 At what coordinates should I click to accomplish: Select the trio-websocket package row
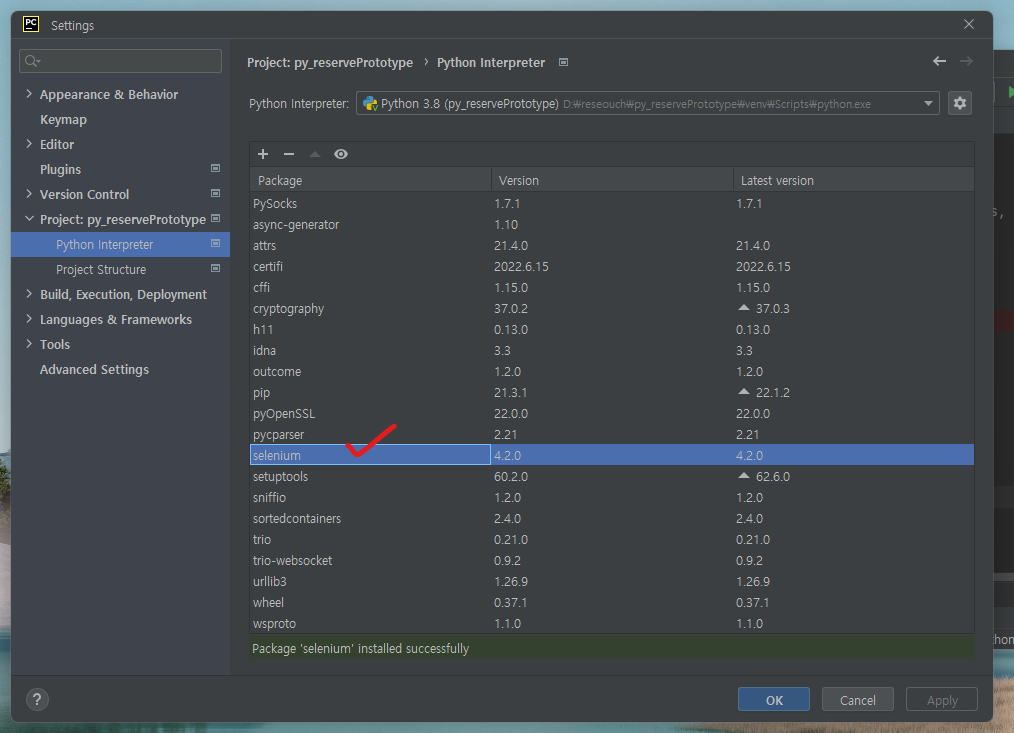click(612, 561)
